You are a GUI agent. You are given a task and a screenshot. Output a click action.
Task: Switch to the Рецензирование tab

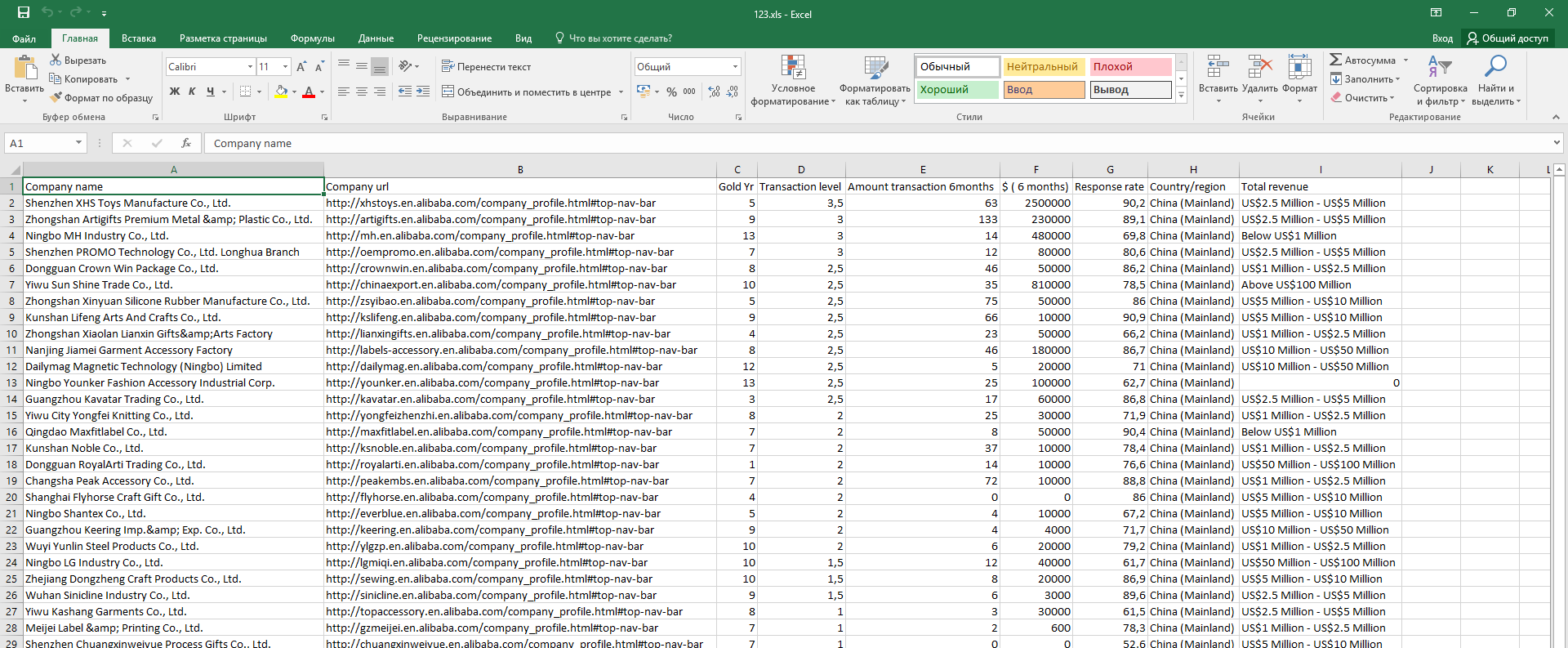pos(454,38)
